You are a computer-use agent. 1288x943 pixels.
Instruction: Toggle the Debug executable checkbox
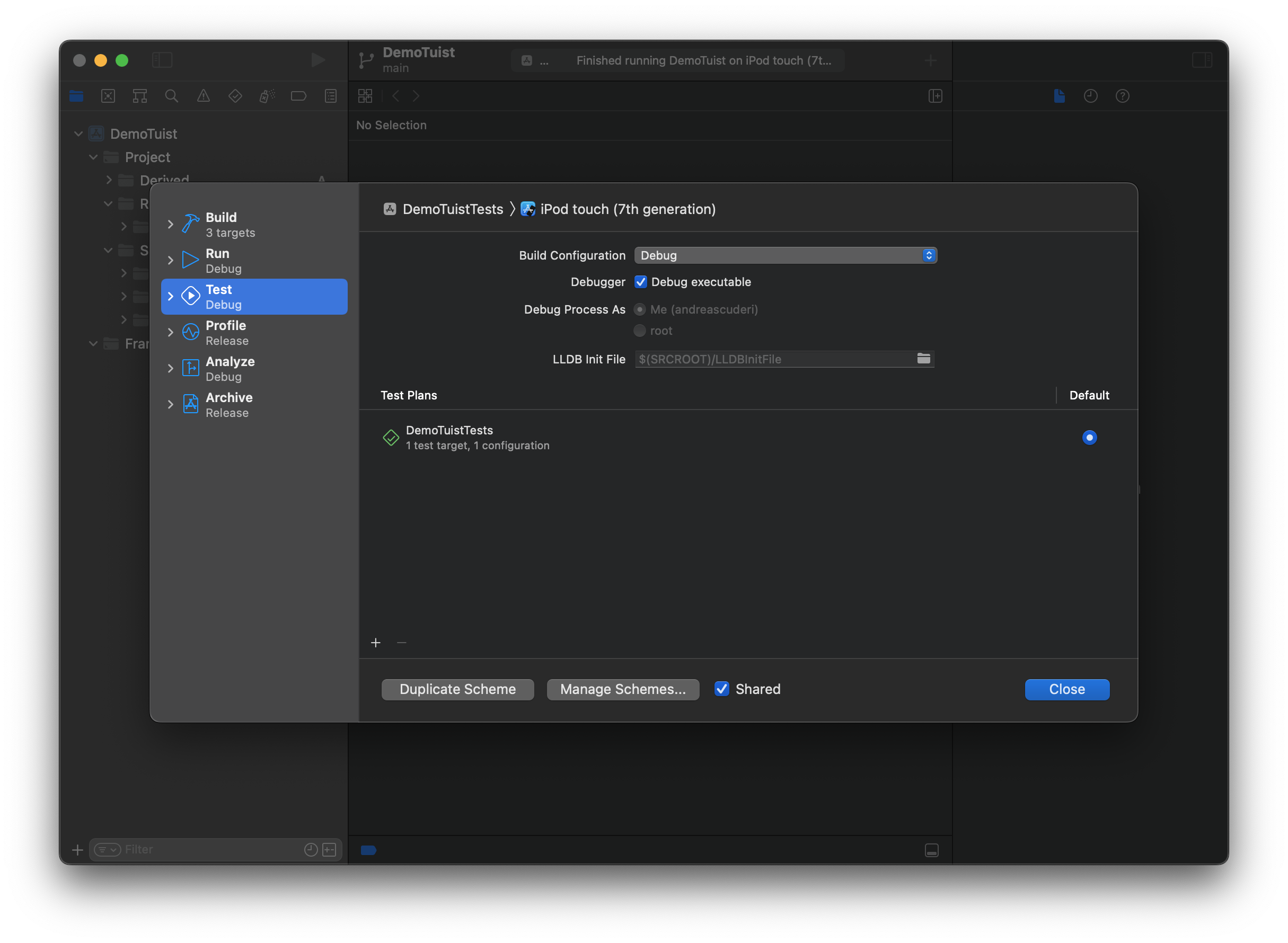[640, 282]
